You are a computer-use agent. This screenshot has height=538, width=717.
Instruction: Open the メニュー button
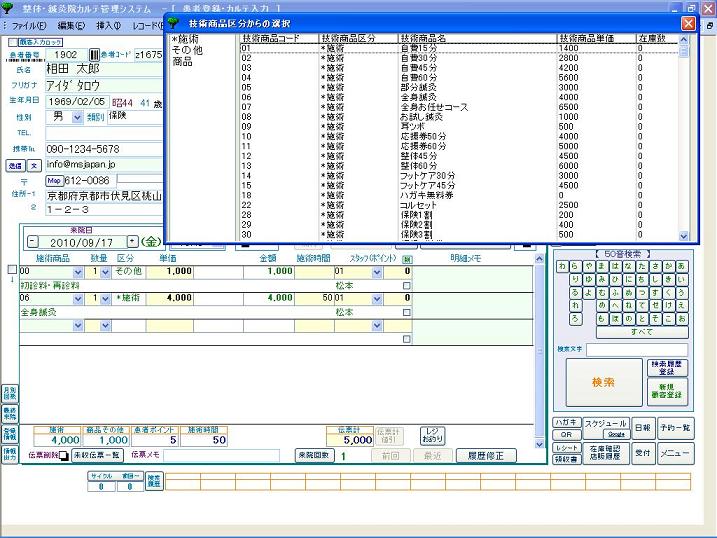pos(675,453)
